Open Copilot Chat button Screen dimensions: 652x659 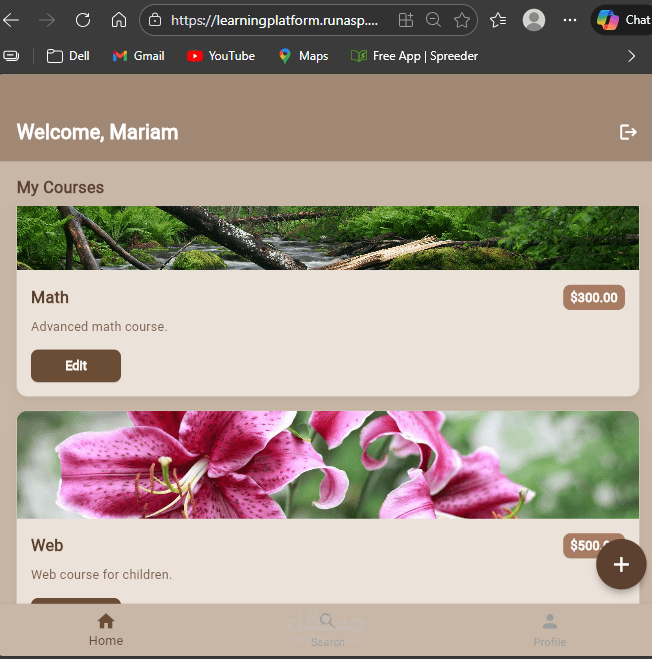click(x=622, y=20)
